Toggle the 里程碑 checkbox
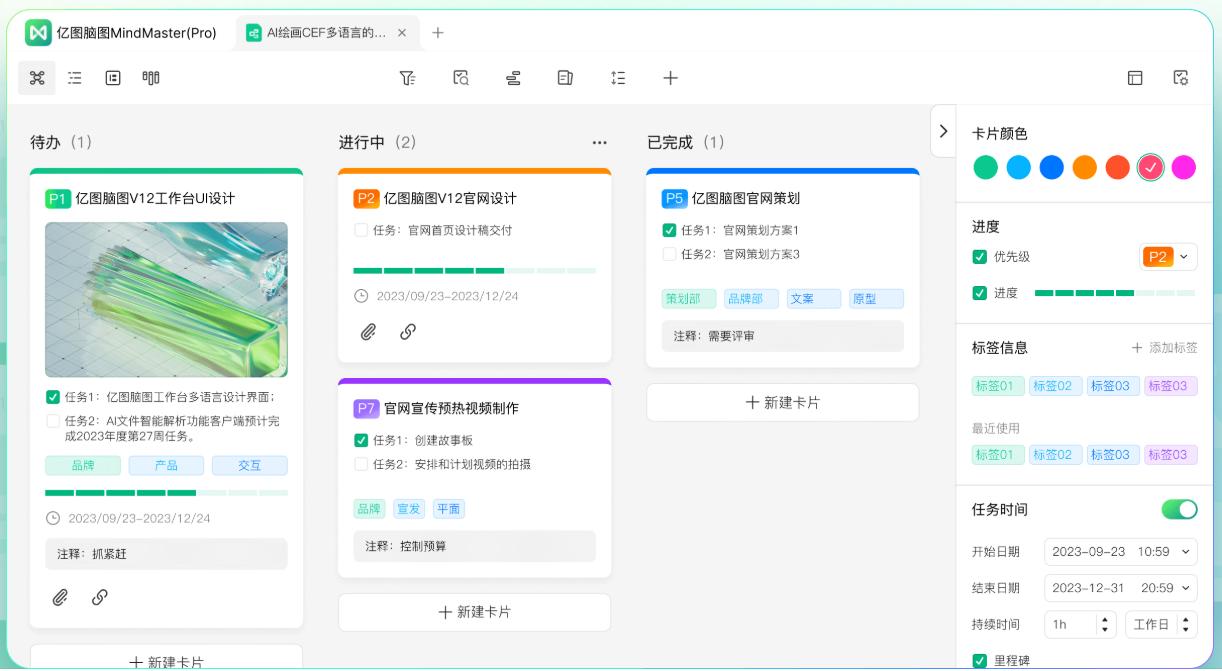This screenshot has width=1222, height=671. click(x=979, y=661)
